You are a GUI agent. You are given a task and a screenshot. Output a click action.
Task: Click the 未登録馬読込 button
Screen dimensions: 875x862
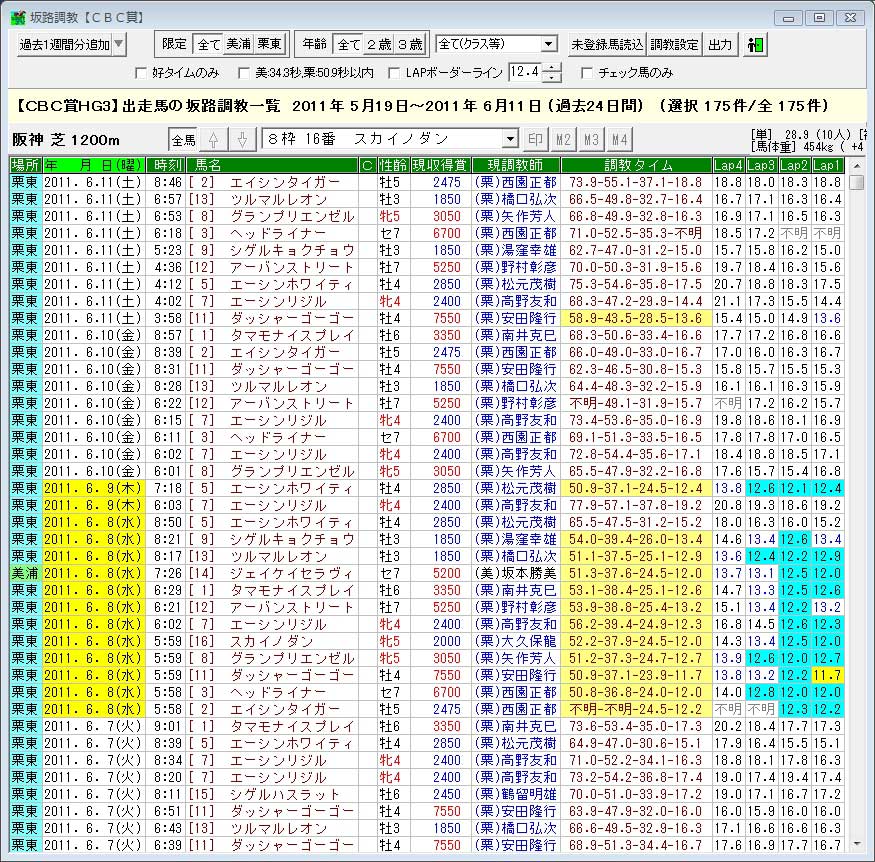click(x=606, y=44)
